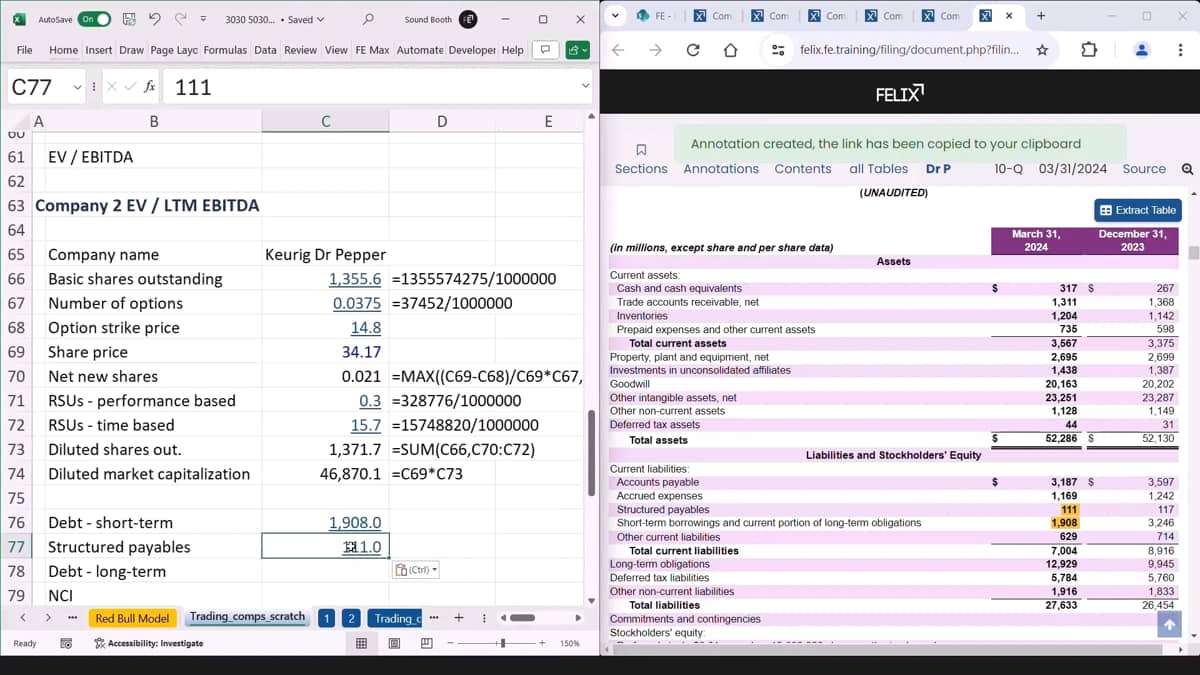Zoom in with the plus button in Excel

[x=541, y=643]
